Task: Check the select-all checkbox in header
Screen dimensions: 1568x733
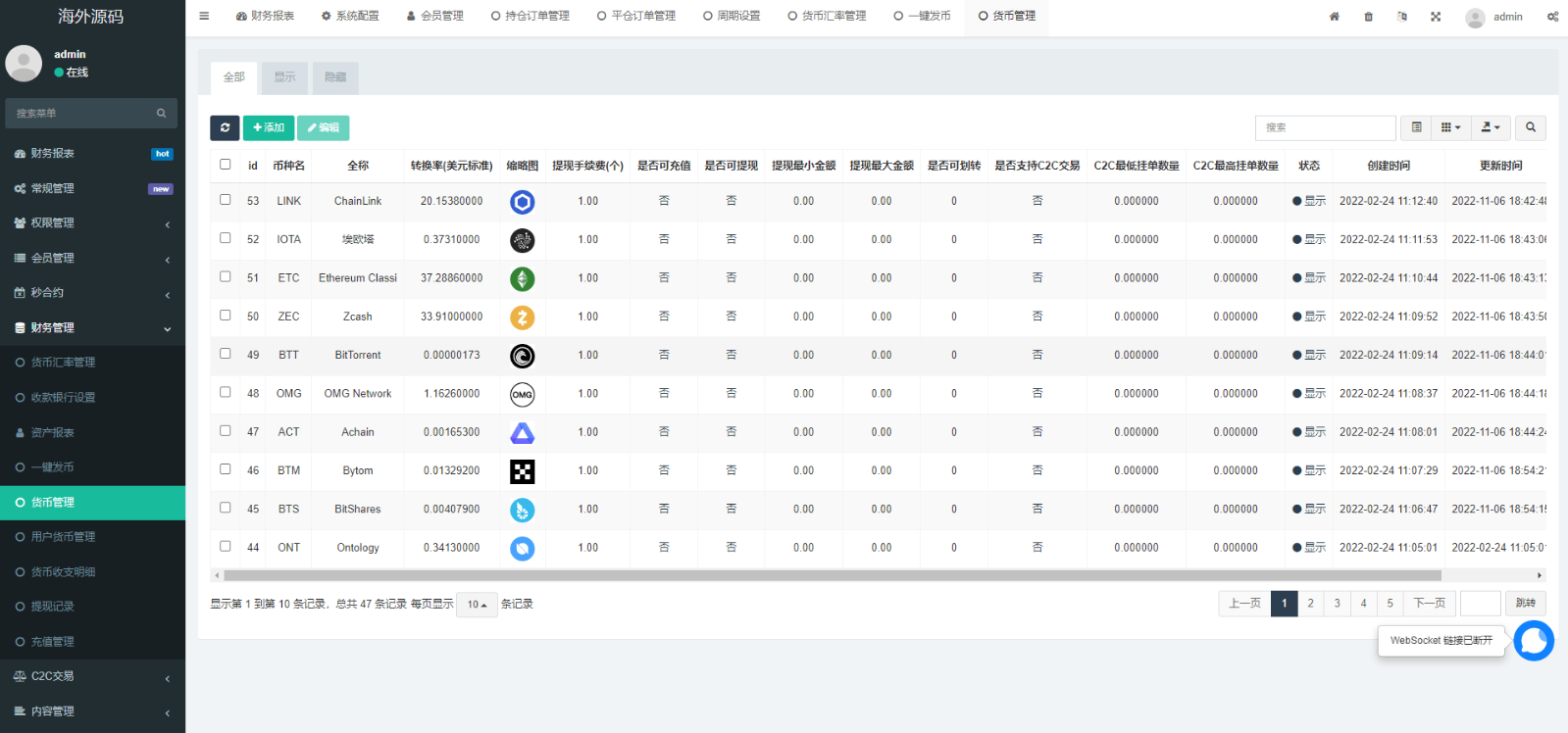Action: click(x=226, y=165)
